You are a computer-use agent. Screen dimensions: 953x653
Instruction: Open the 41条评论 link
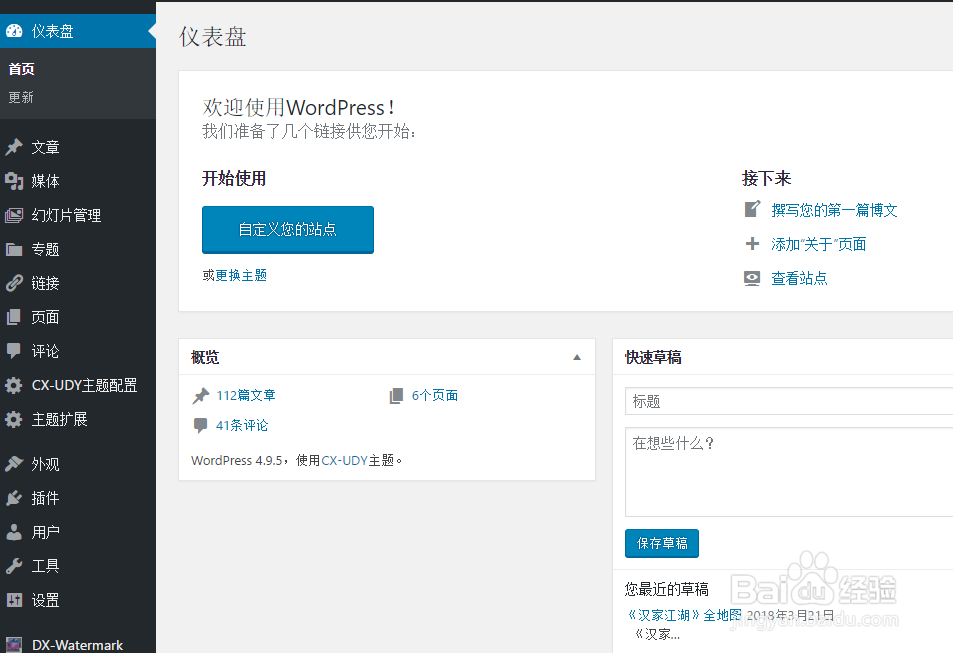coord(242,425)
